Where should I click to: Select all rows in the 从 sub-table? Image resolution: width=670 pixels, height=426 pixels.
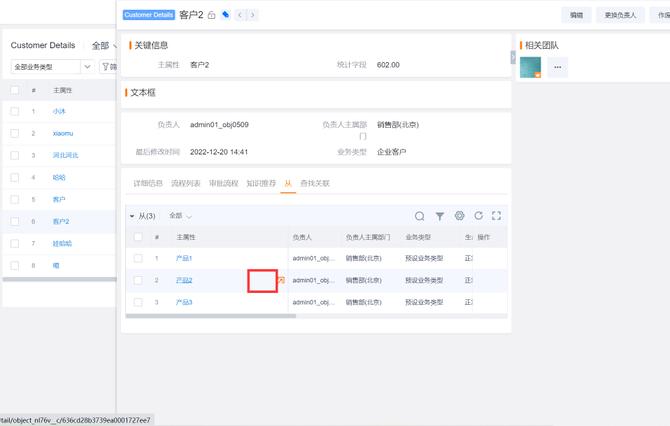click(138, 237)
